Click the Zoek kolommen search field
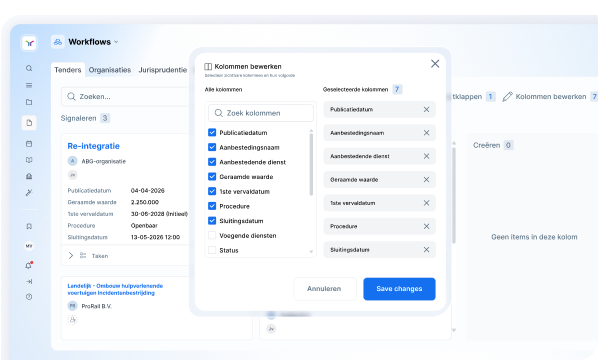 (x=261, y=113)
